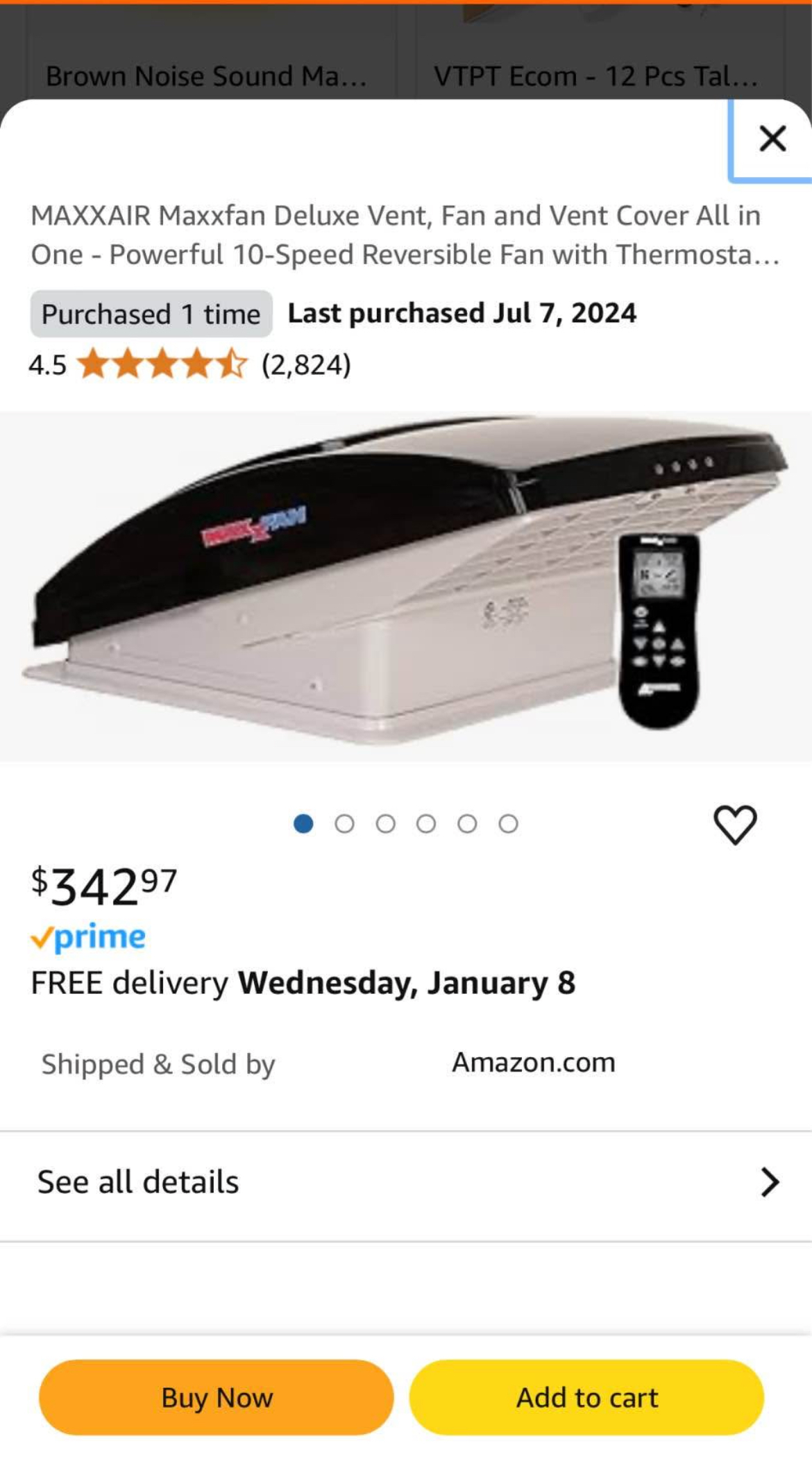Click the Add to cart button

pyautogui.click(x=586, y=1397)
